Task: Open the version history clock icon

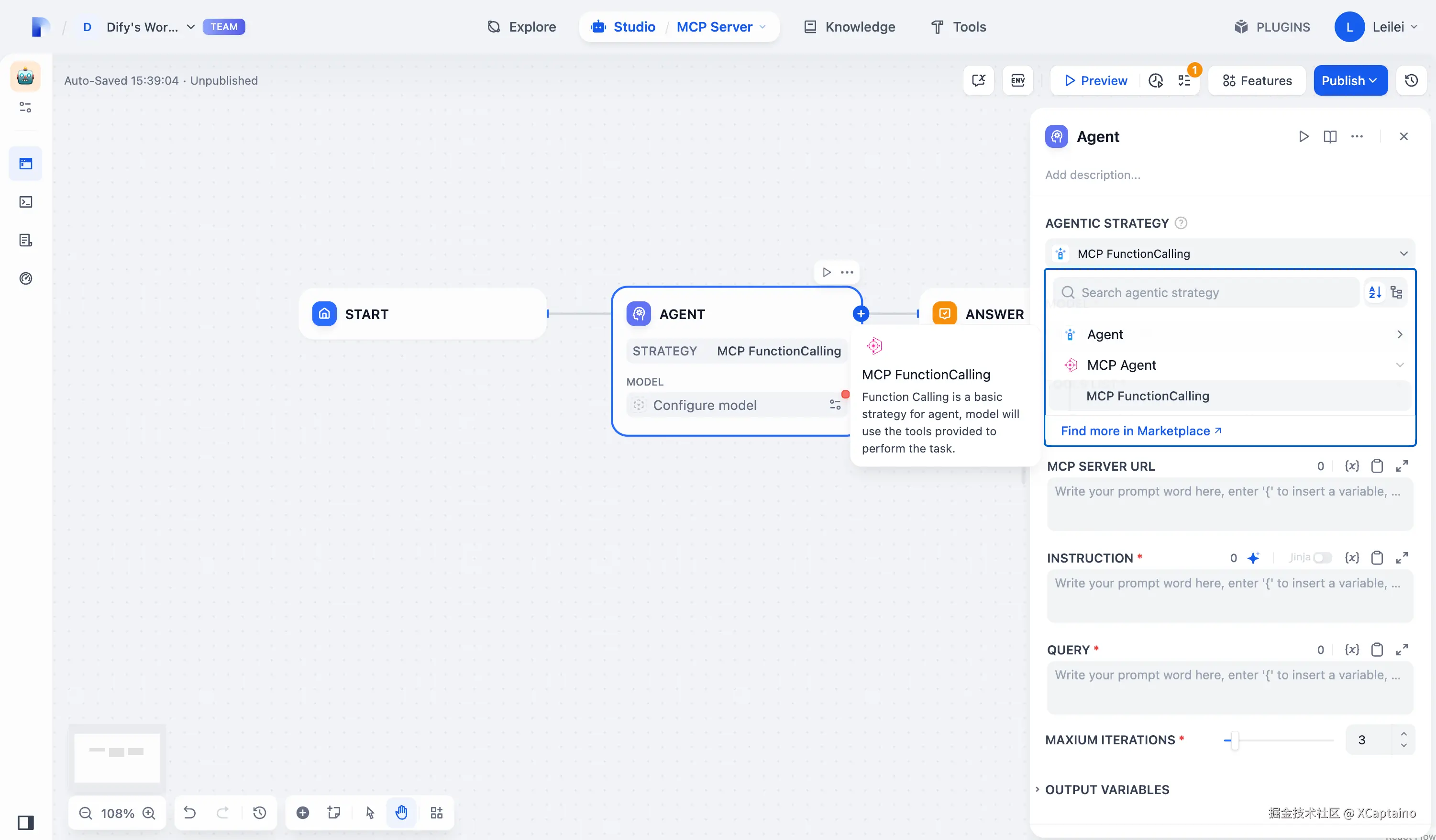Action: [x=1411, y=80]
